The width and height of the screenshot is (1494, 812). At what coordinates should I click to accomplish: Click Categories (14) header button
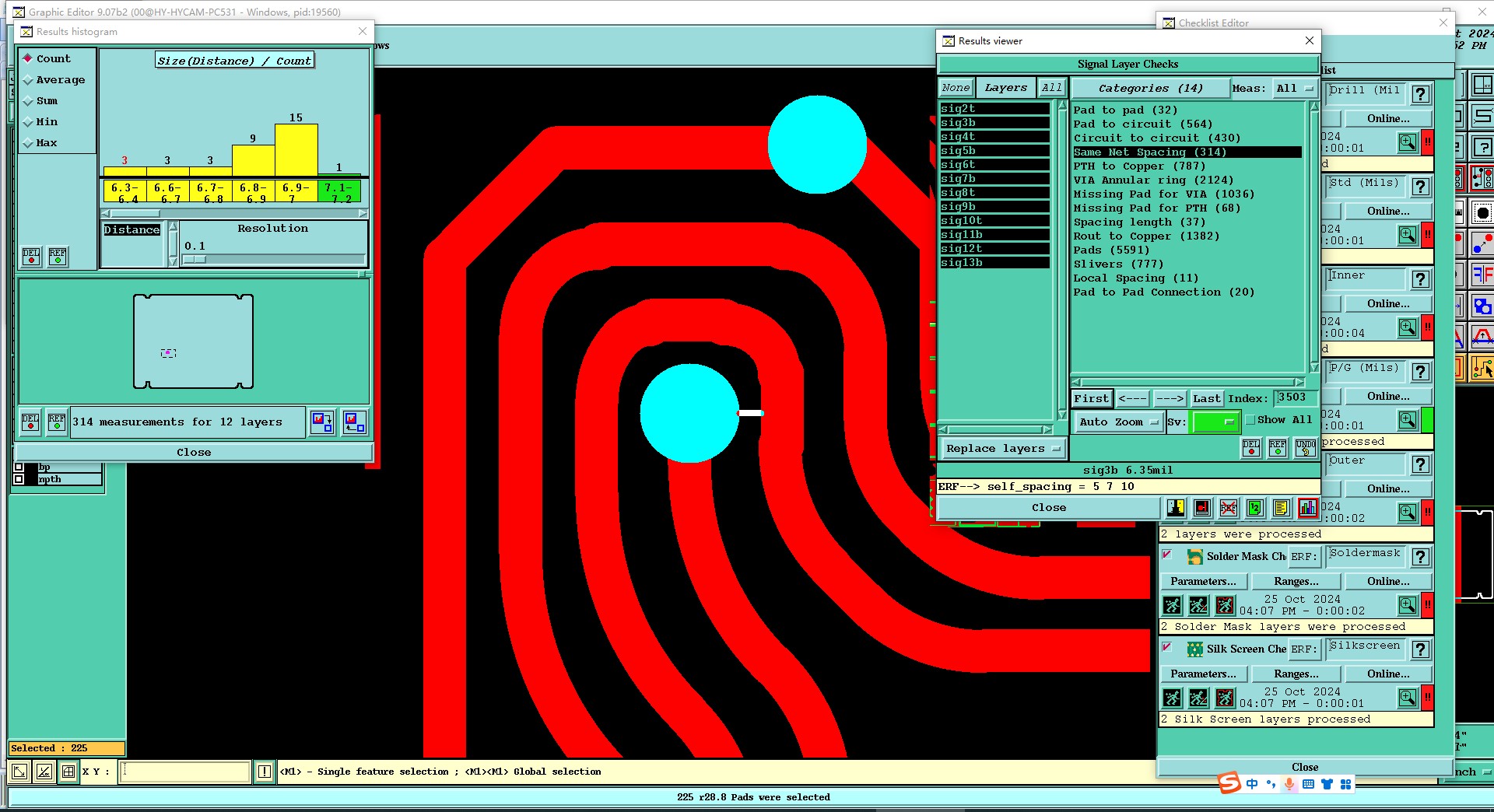1150,89
